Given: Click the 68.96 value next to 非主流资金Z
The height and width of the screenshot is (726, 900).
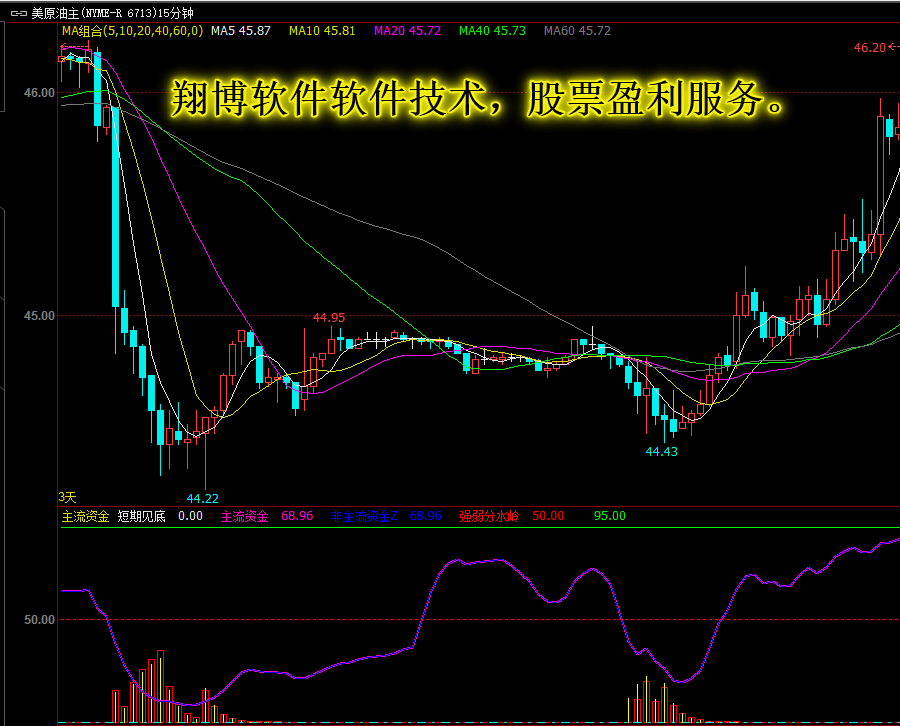Looking at the screenshot, I should [425, 516].
